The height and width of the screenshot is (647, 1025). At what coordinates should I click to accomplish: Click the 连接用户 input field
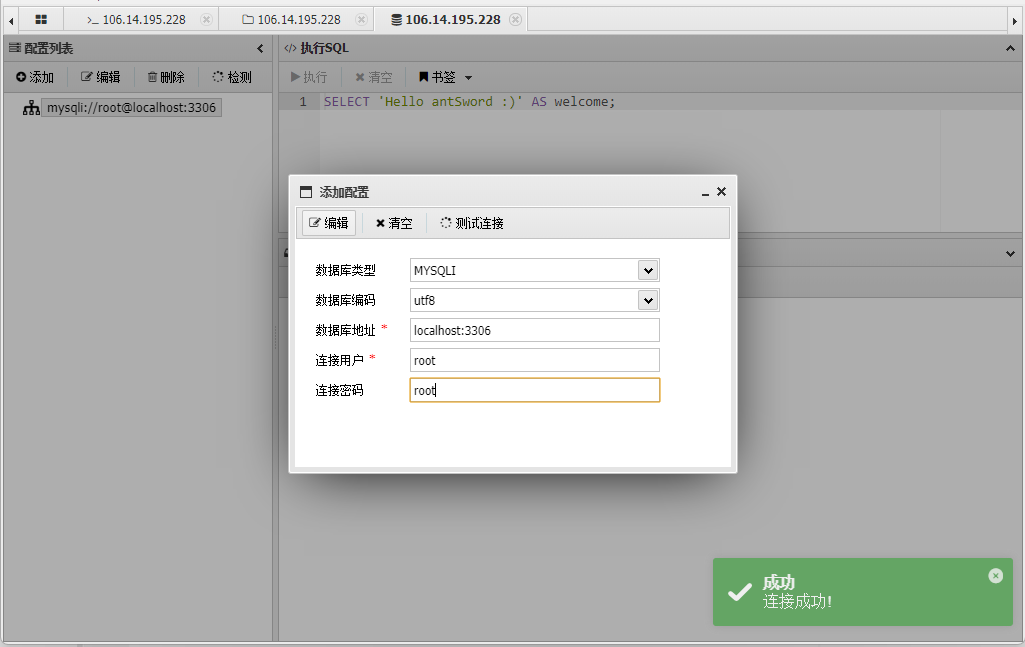pyautogui.click(x=535, y=360)
